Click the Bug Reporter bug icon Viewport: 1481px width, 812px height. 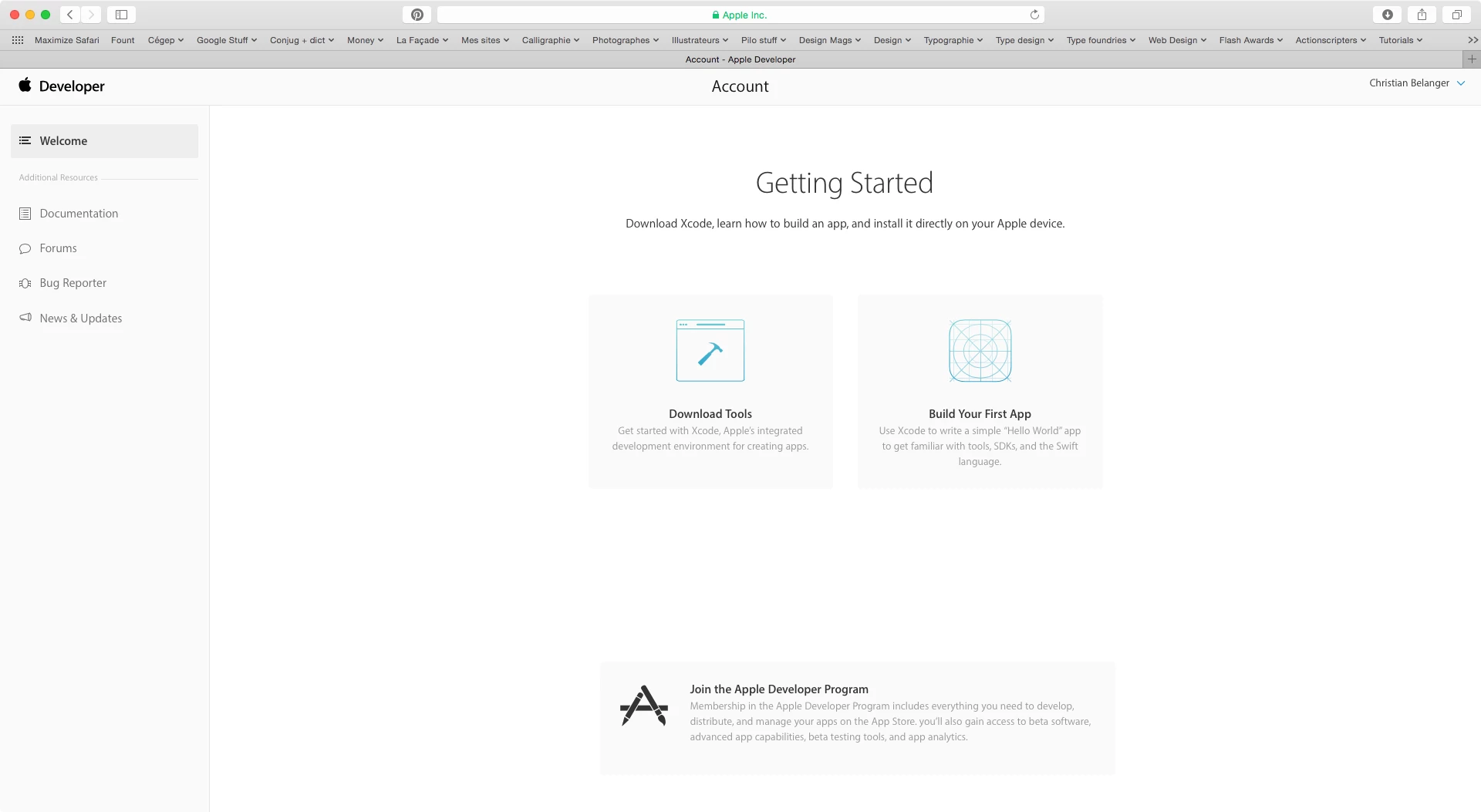click(x=25, y=283)
